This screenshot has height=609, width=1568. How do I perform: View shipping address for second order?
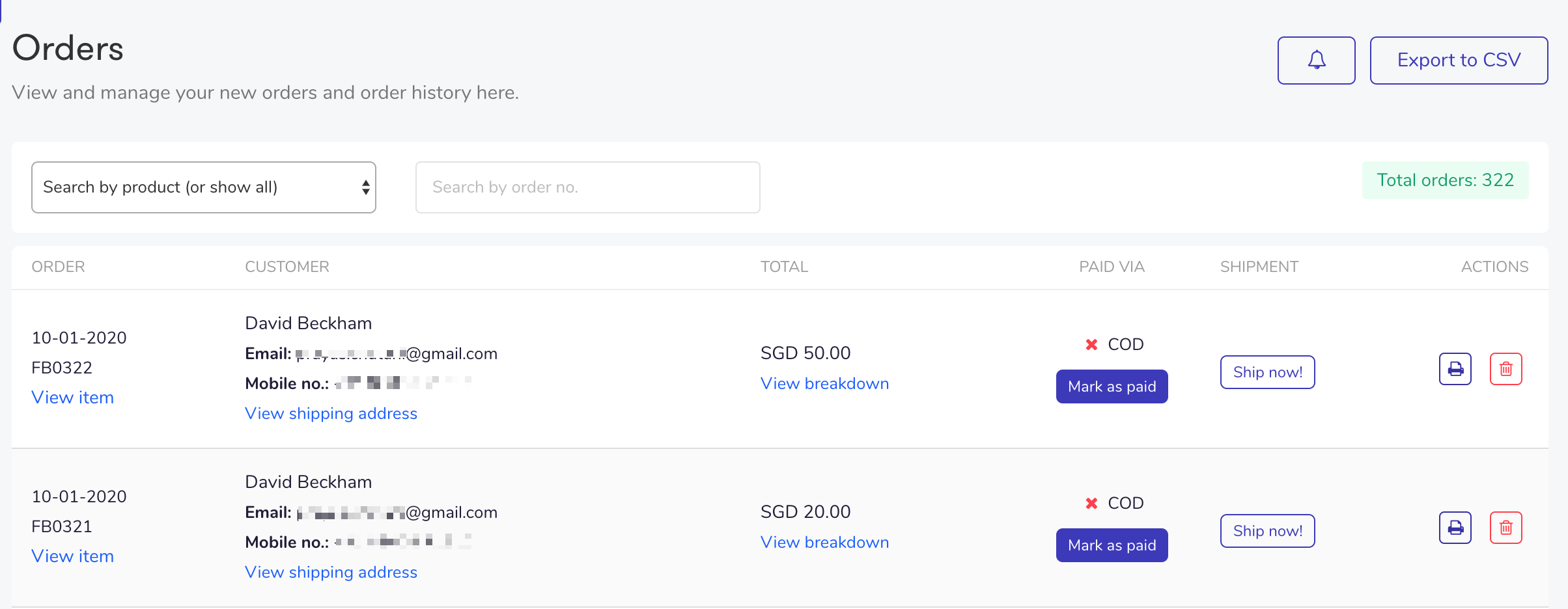[331, 573]
